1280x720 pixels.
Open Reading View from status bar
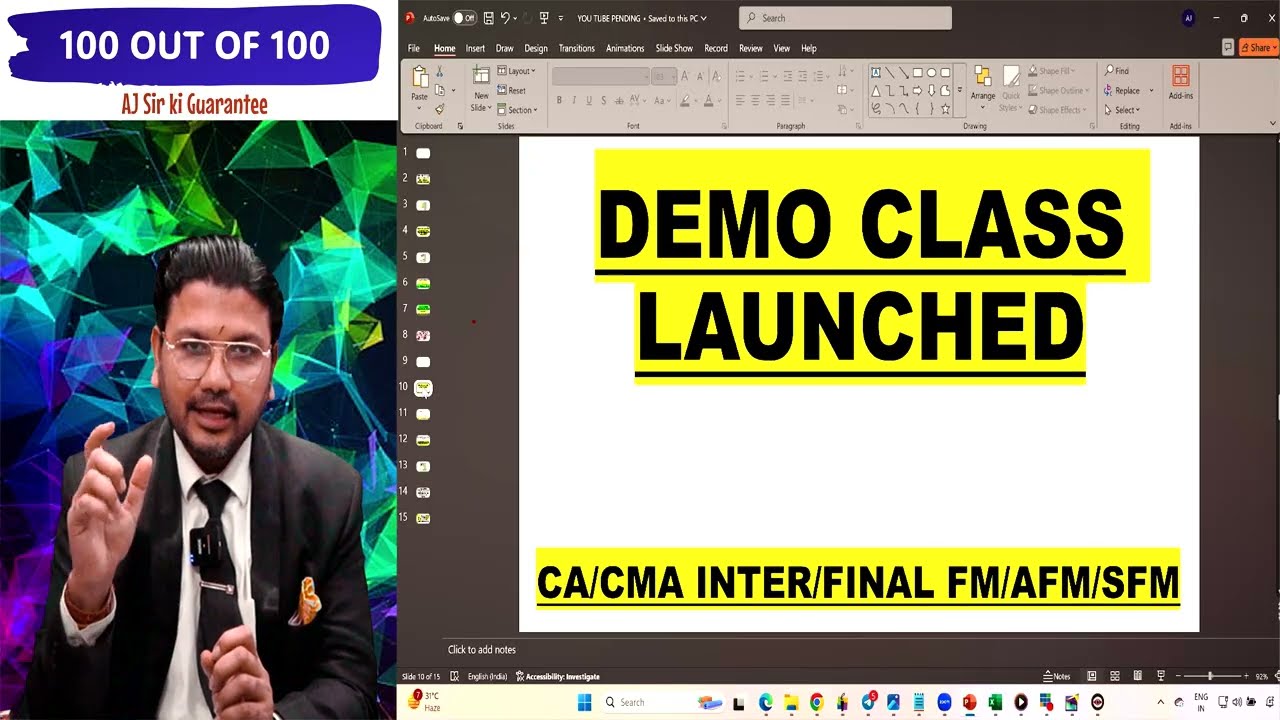coord(1137,676)
